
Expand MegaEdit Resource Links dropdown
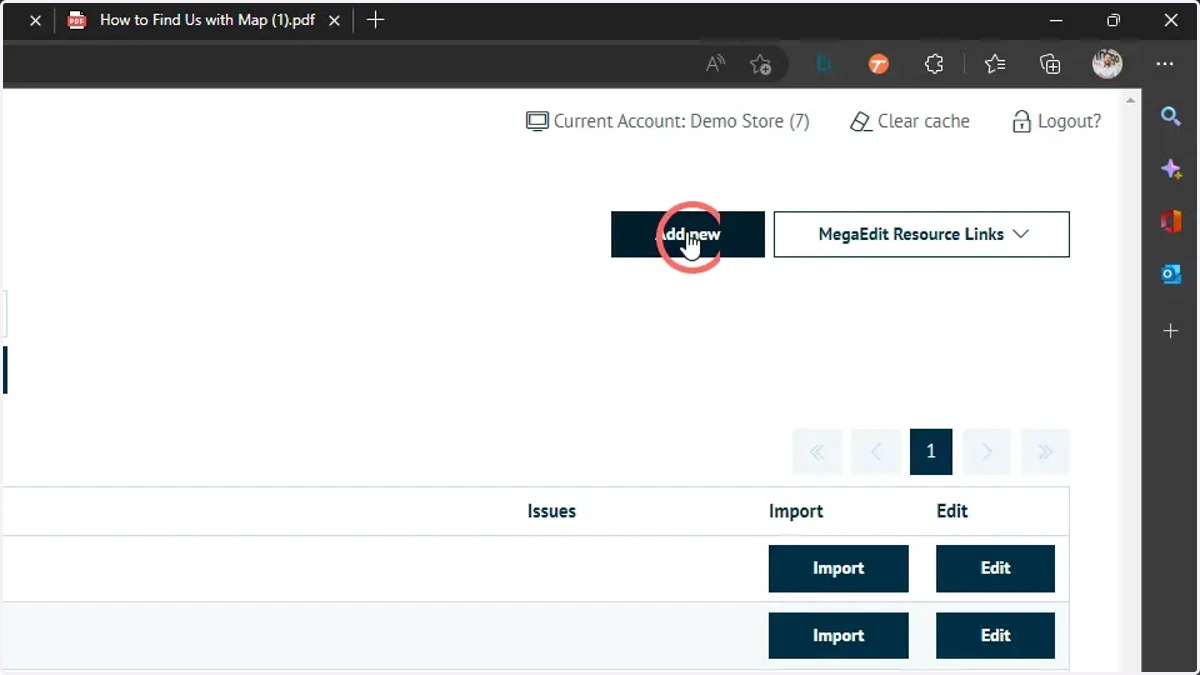(x=922, y=234)
